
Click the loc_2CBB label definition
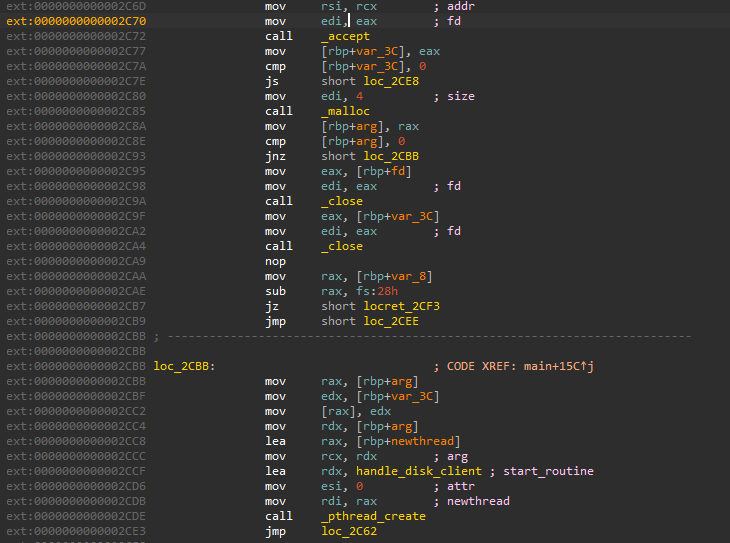184,367
